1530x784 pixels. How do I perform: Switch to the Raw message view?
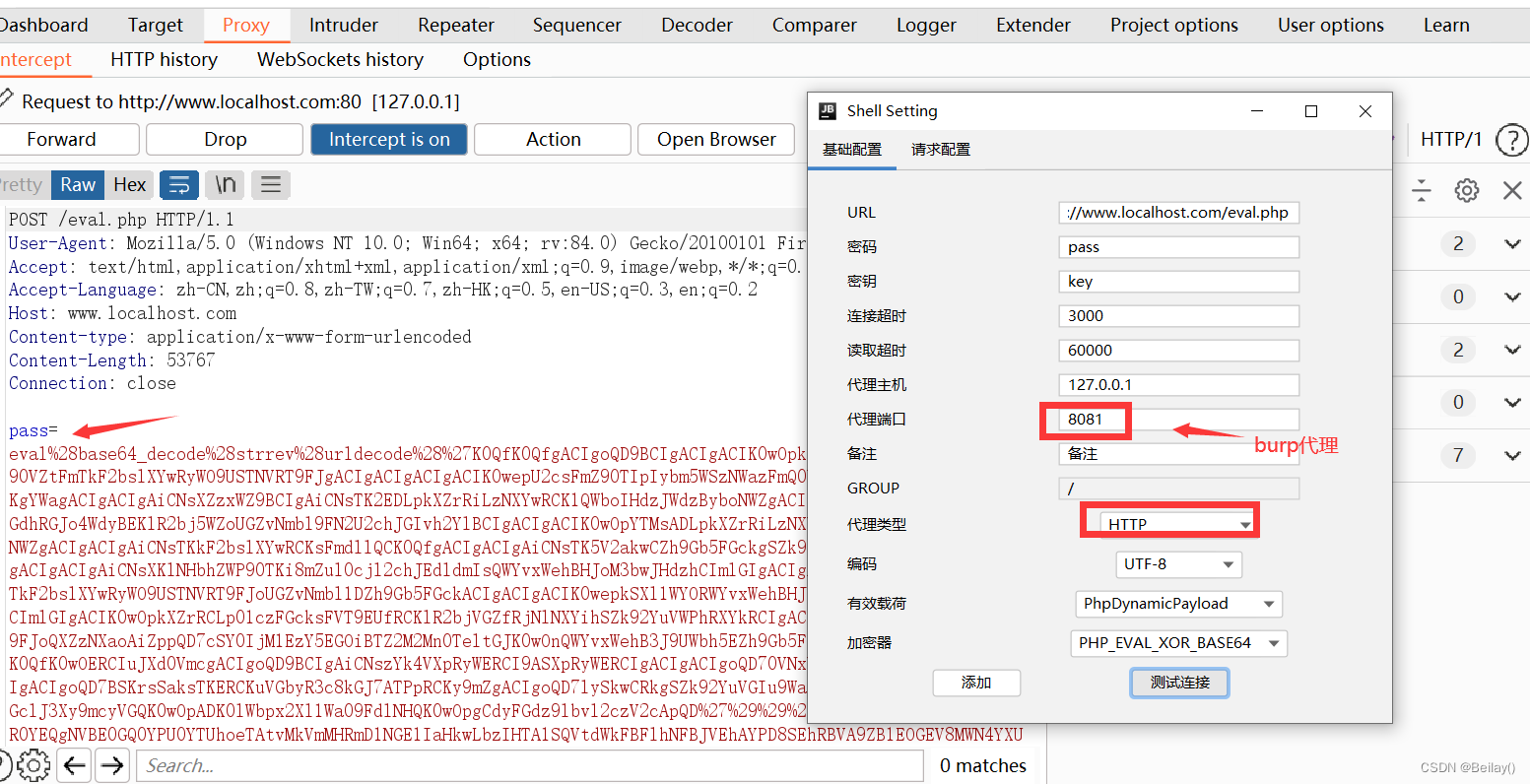(78, 184)
